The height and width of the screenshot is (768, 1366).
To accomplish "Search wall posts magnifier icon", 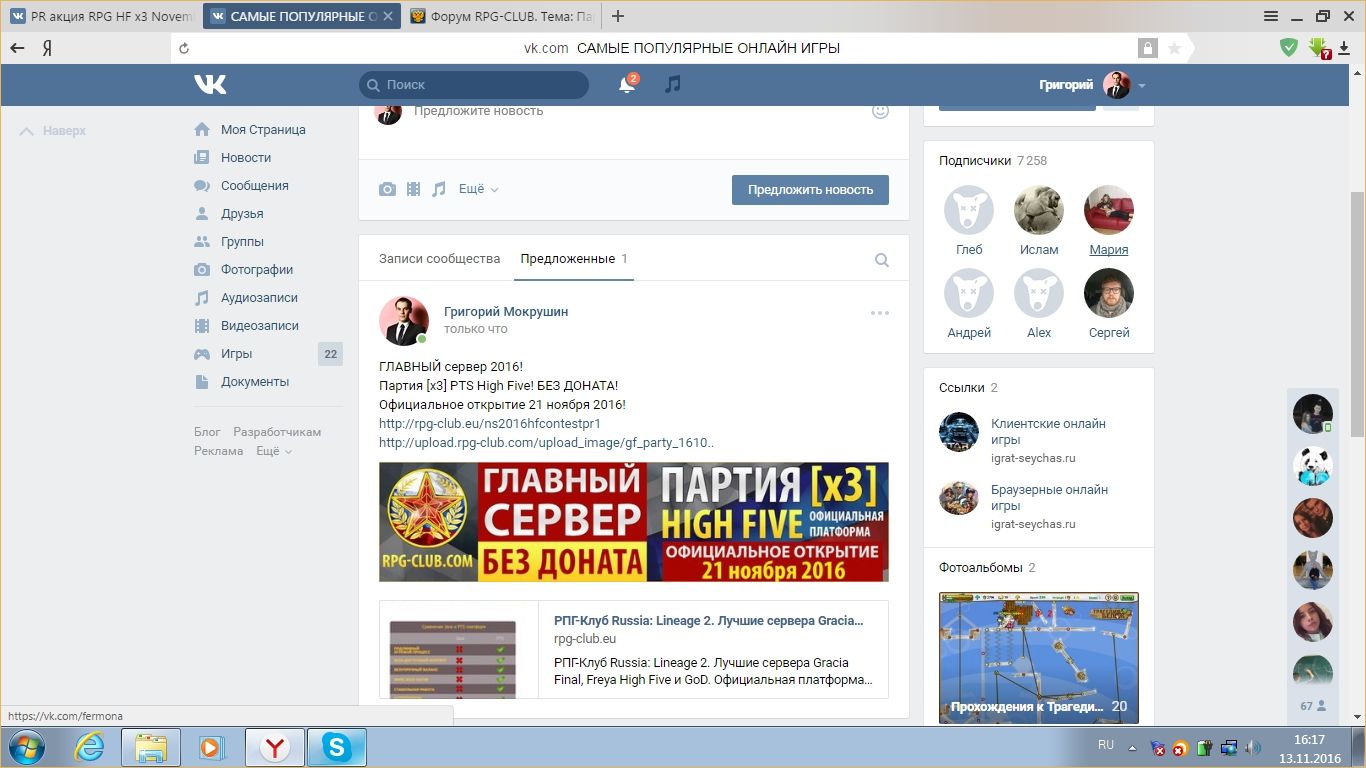I will pyautogui.click(x=882, y=260).
